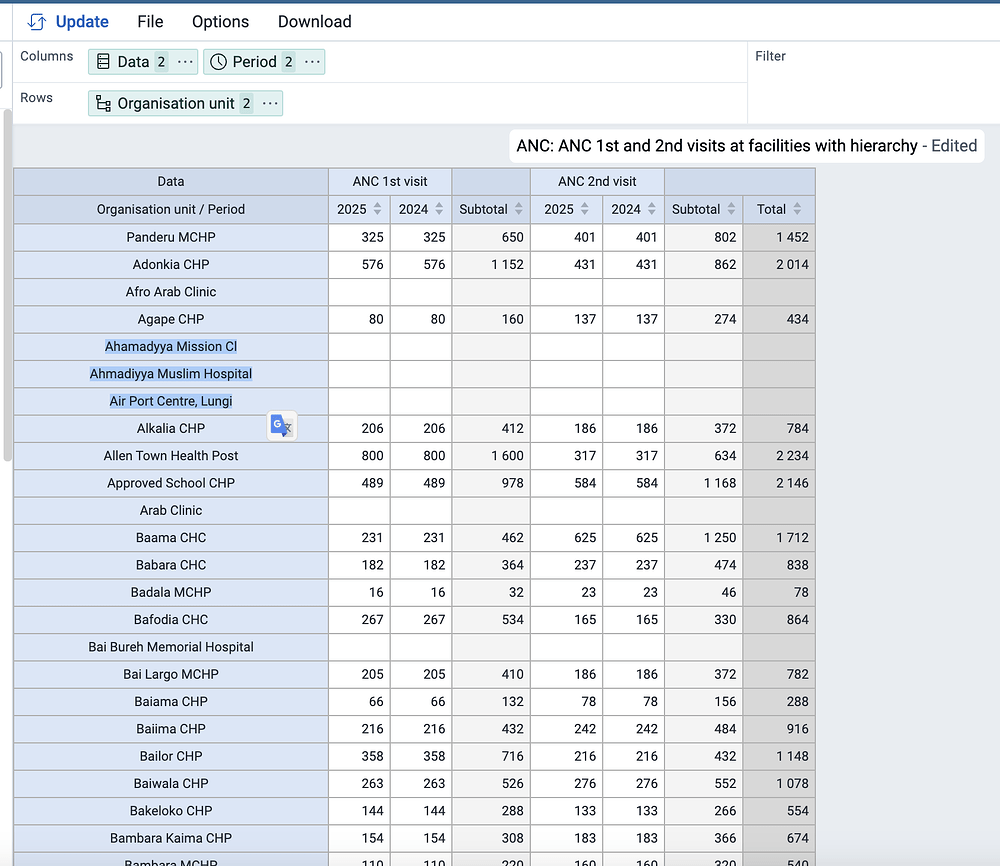Open the Data chip options menu

click(185, 62)
